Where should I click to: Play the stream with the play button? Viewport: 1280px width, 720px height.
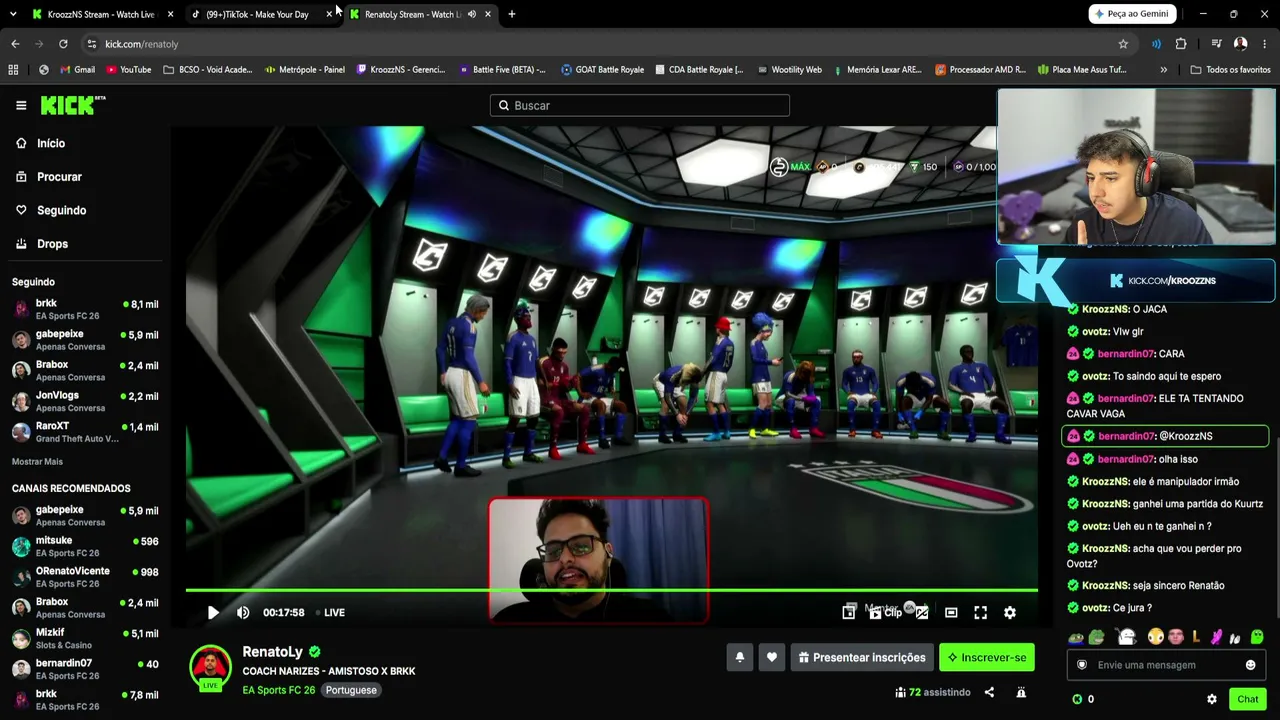213,613
